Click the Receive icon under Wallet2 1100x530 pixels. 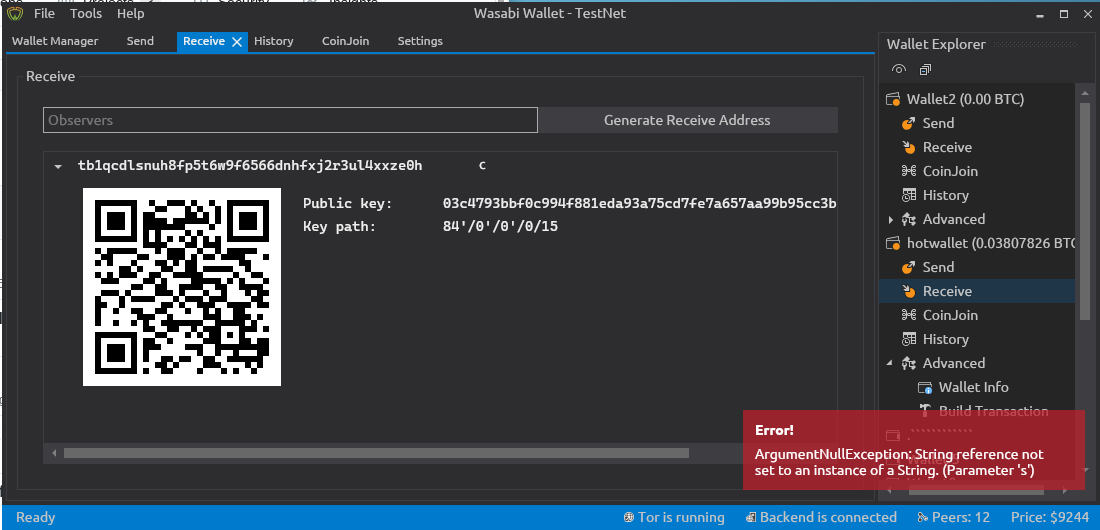pos(908,147)
